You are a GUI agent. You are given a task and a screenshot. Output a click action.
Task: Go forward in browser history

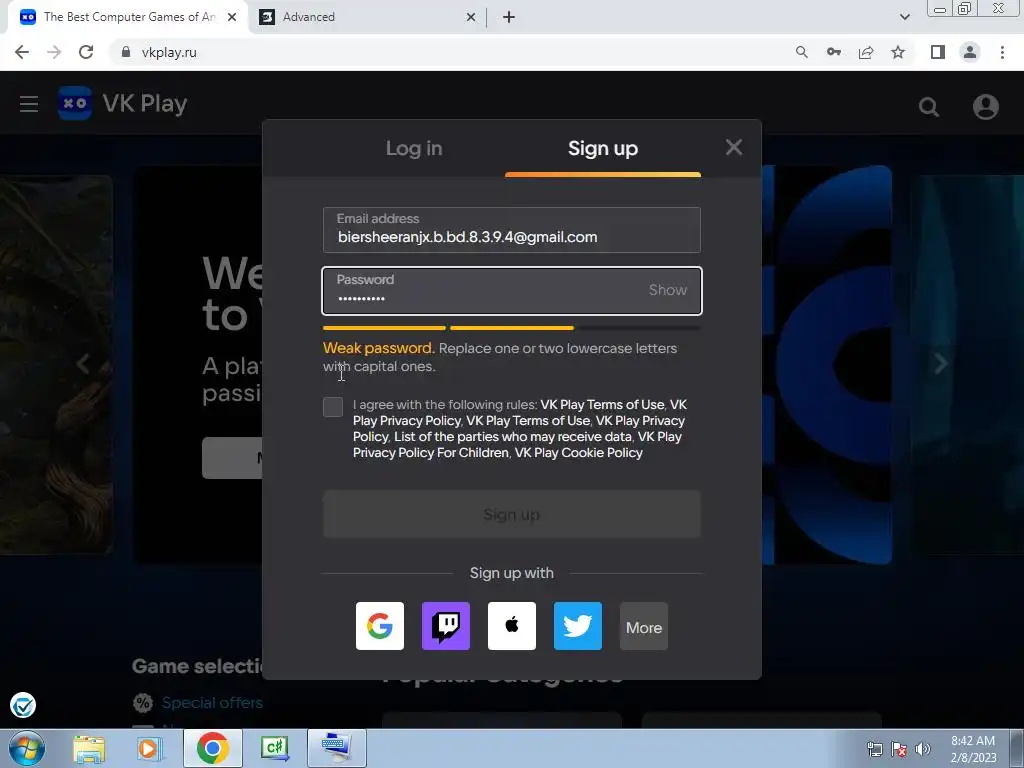point(54,52)
